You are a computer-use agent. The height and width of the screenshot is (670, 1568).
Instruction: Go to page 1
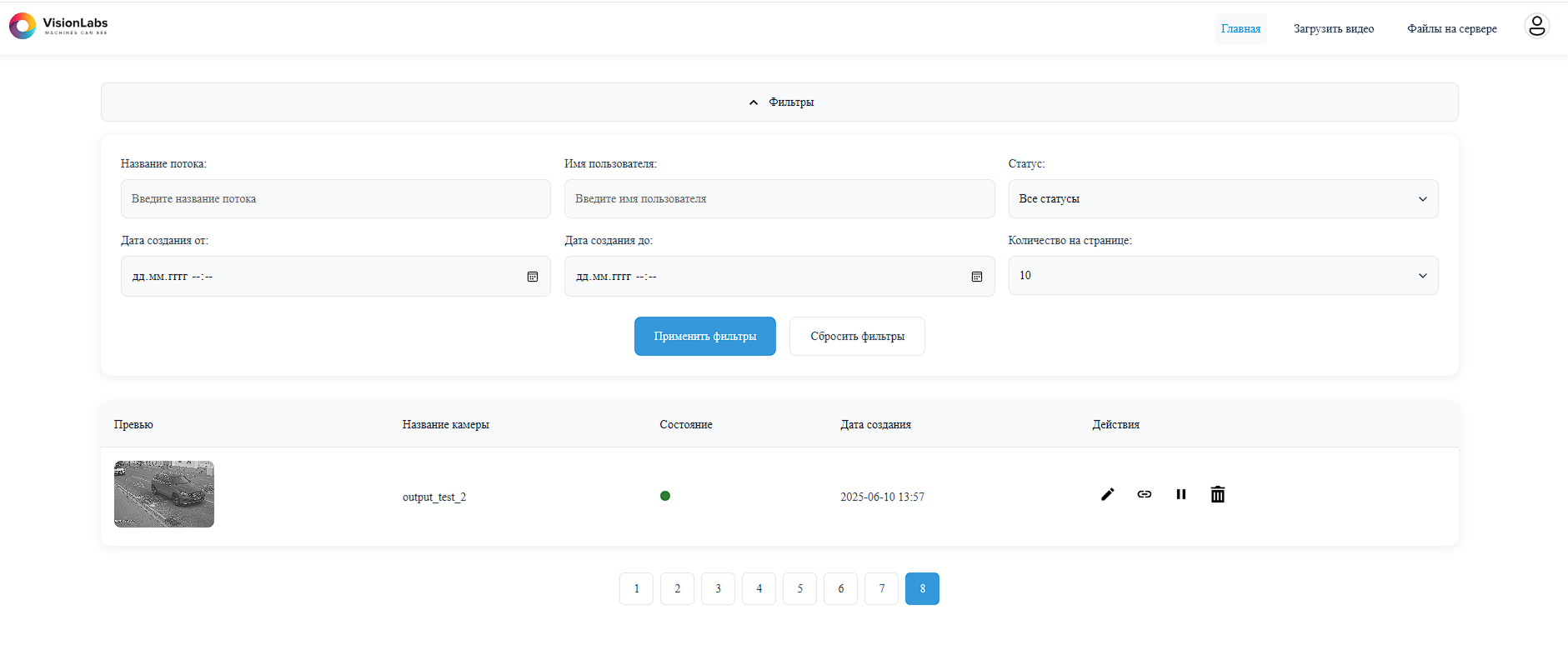(x=636, y=588)
